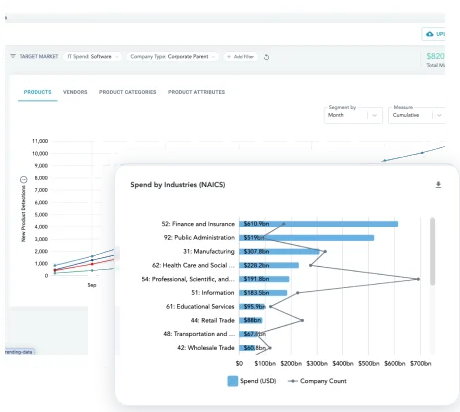Screen dimensions: 460x412
Task: Click the Educational Services $95.9bn bar
Action: 252,307
